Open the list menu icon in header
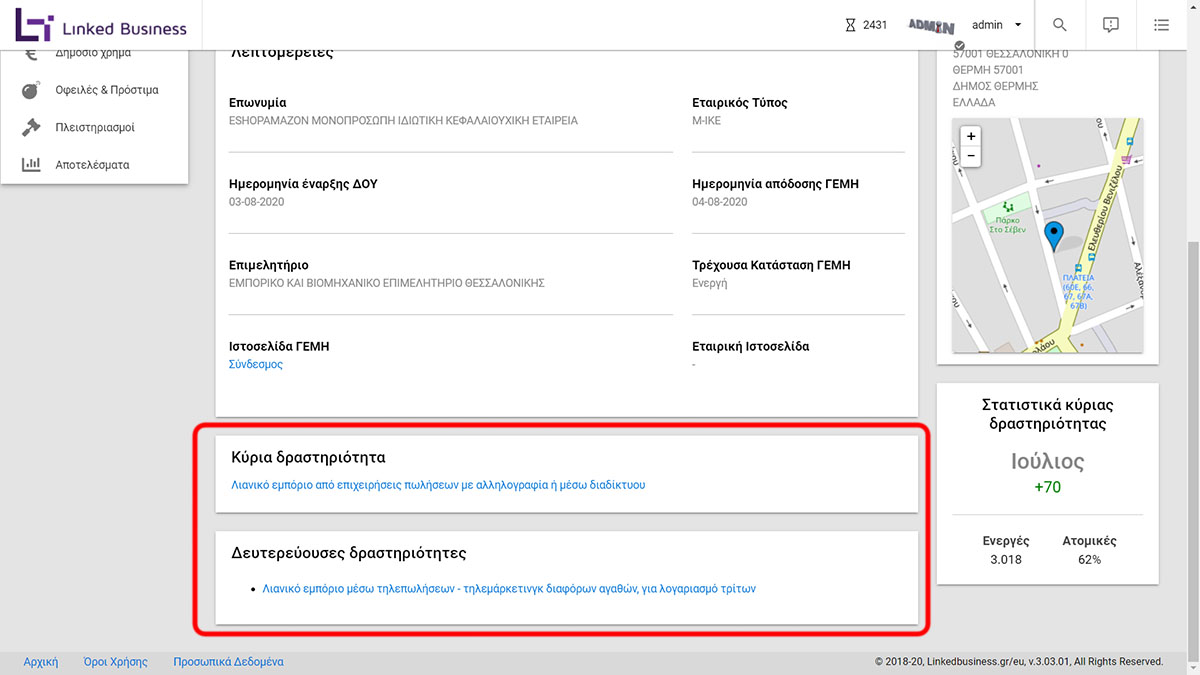 click(1161, 25)
